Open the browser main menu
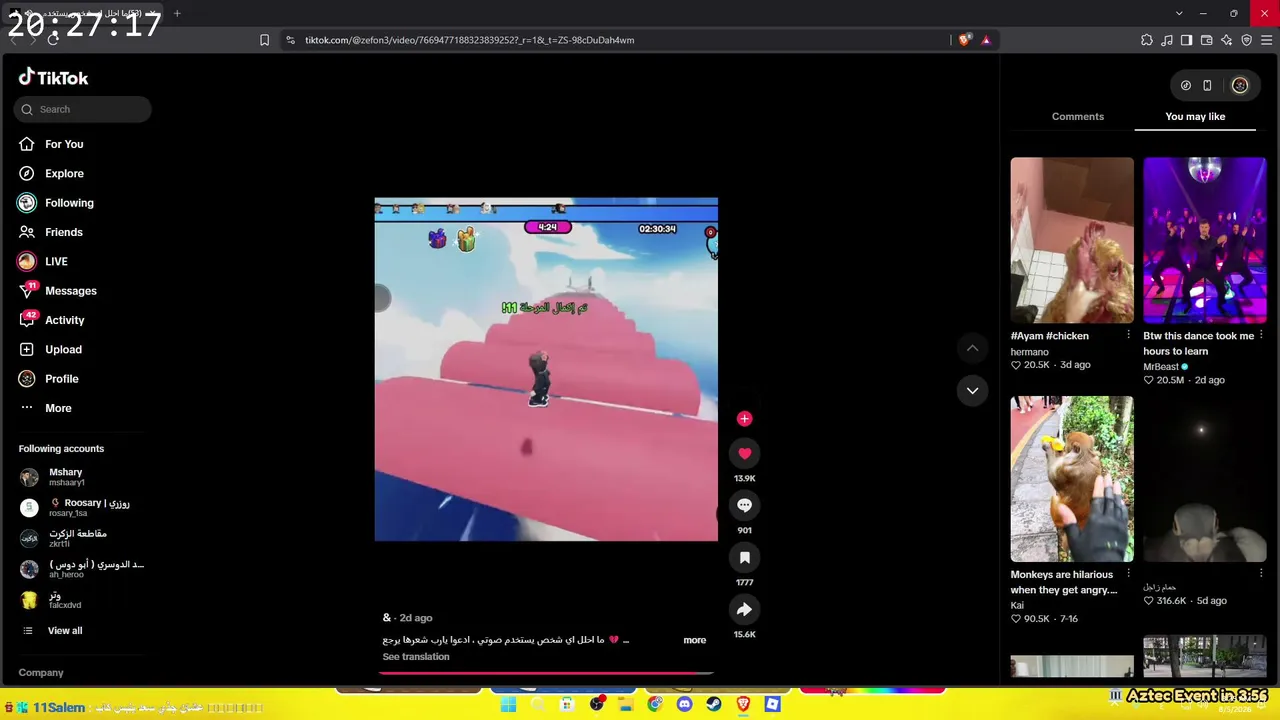1280x720 pixels. tap(1267, 40)
